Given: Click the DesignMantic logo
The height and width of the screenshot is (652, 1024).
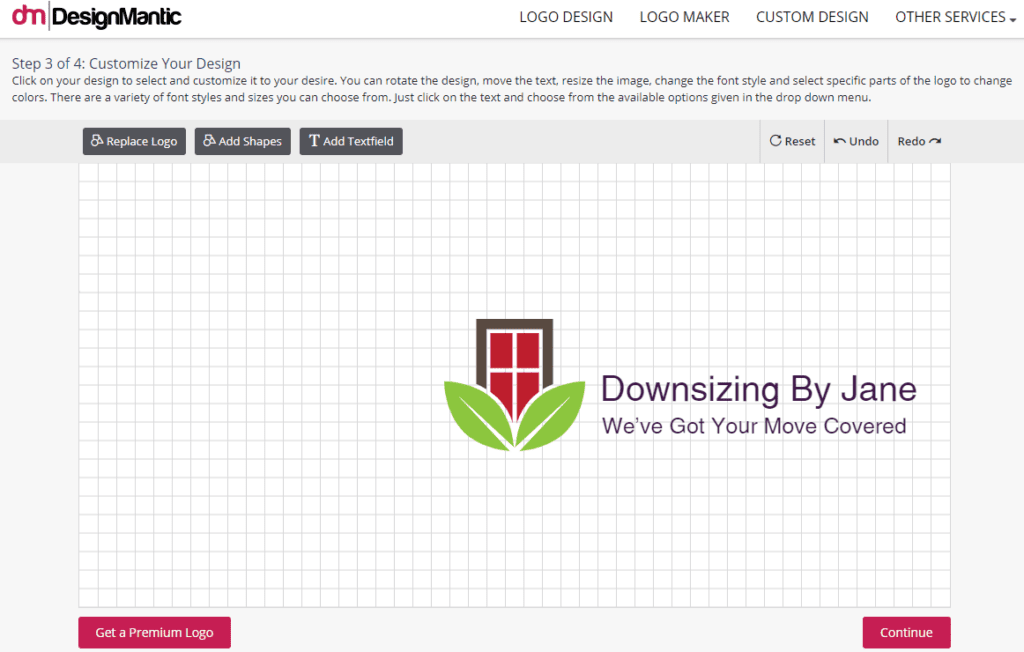Looking at the screenshot, I should coord(97,16).
